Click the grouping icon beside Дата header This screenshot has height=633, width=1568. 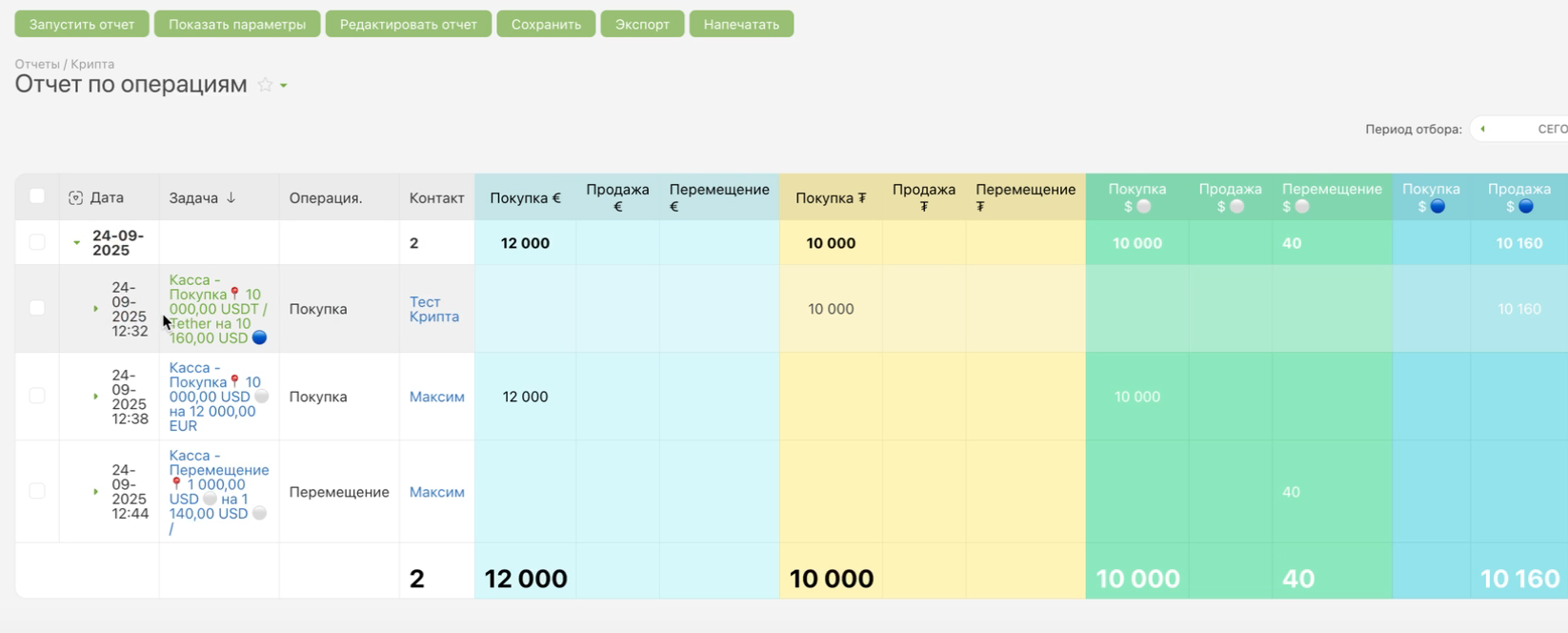pyautogui.click(x=76, y=197)
